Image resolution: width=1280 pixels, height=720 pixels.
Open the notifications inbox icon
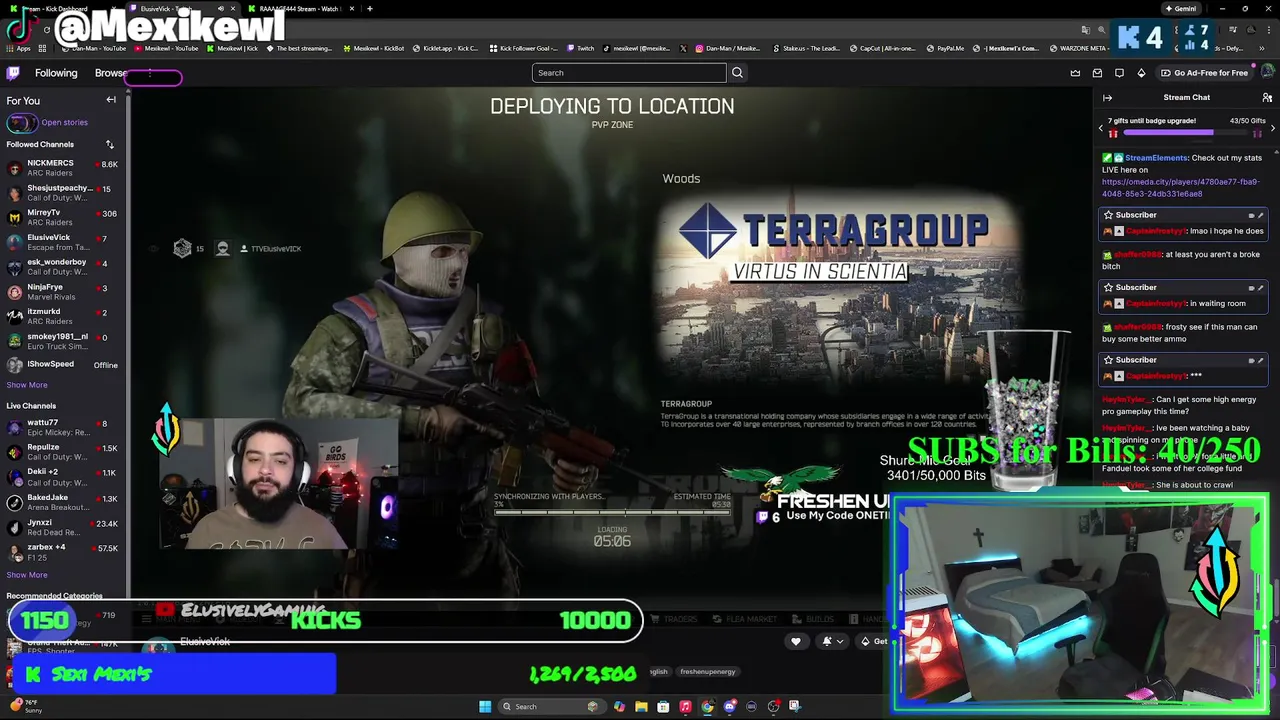[1097, 73]
